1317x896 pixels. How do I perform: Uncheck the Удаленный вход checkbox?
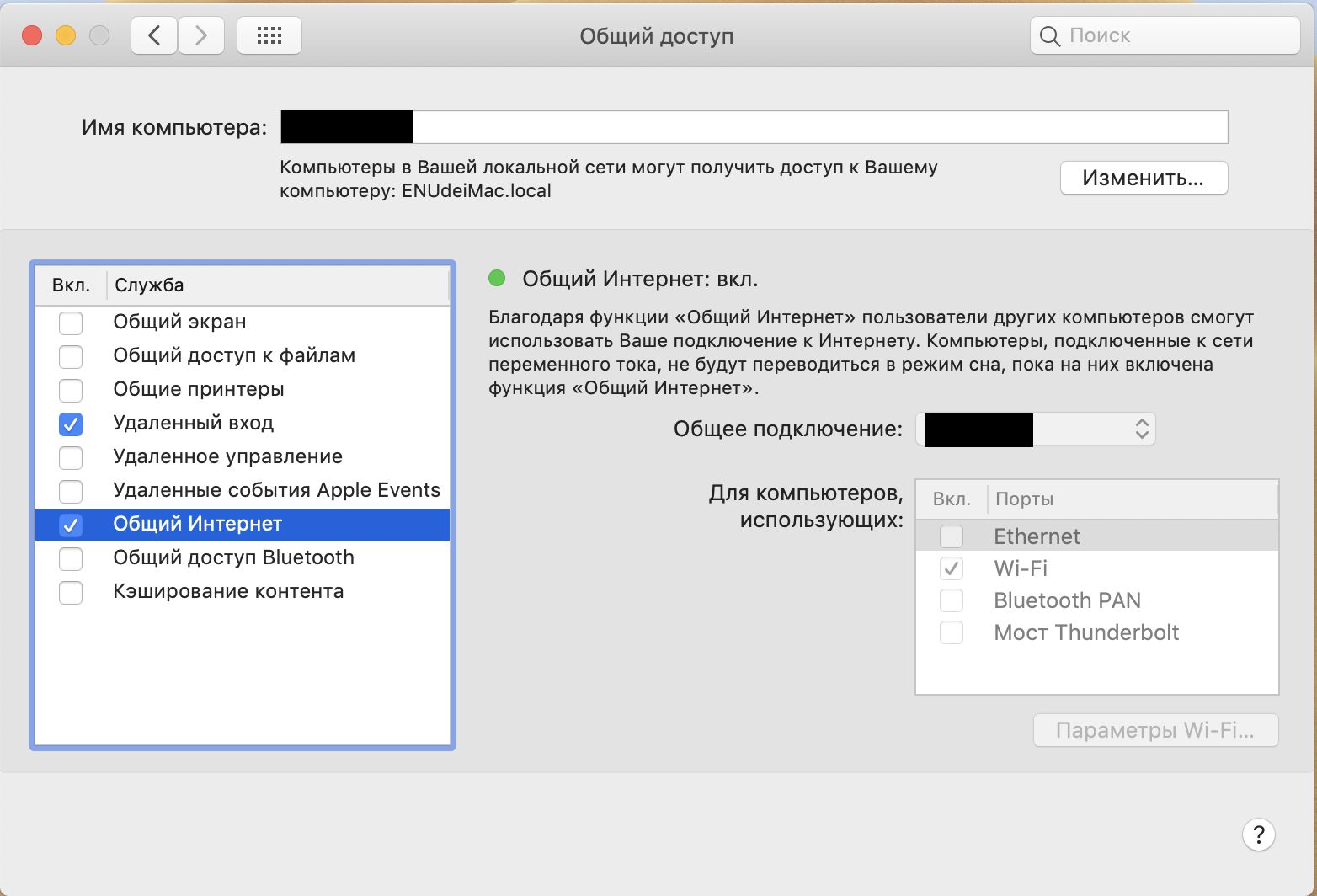[71, 424]
